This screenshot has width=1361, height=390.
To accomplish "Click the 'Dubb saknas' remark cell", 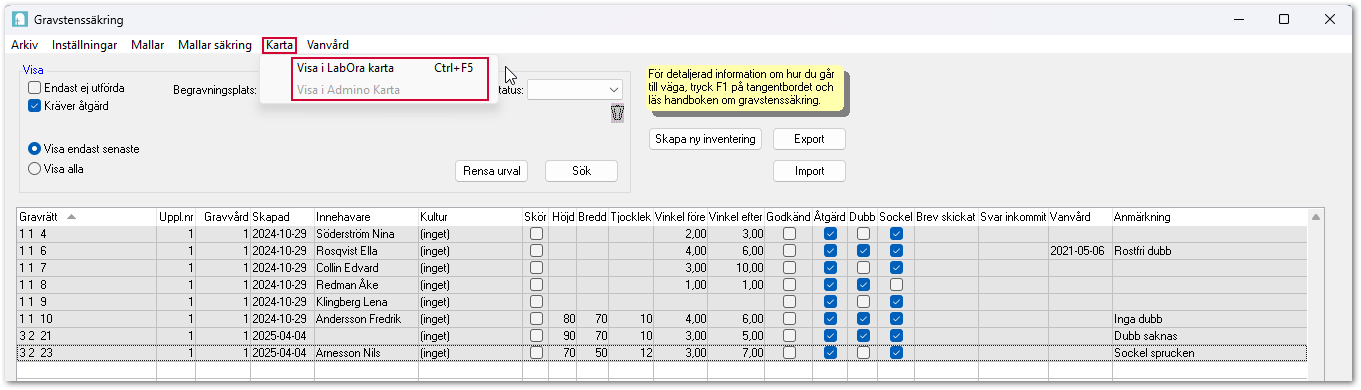I will pyautogui.click(x=1210, y=336).
